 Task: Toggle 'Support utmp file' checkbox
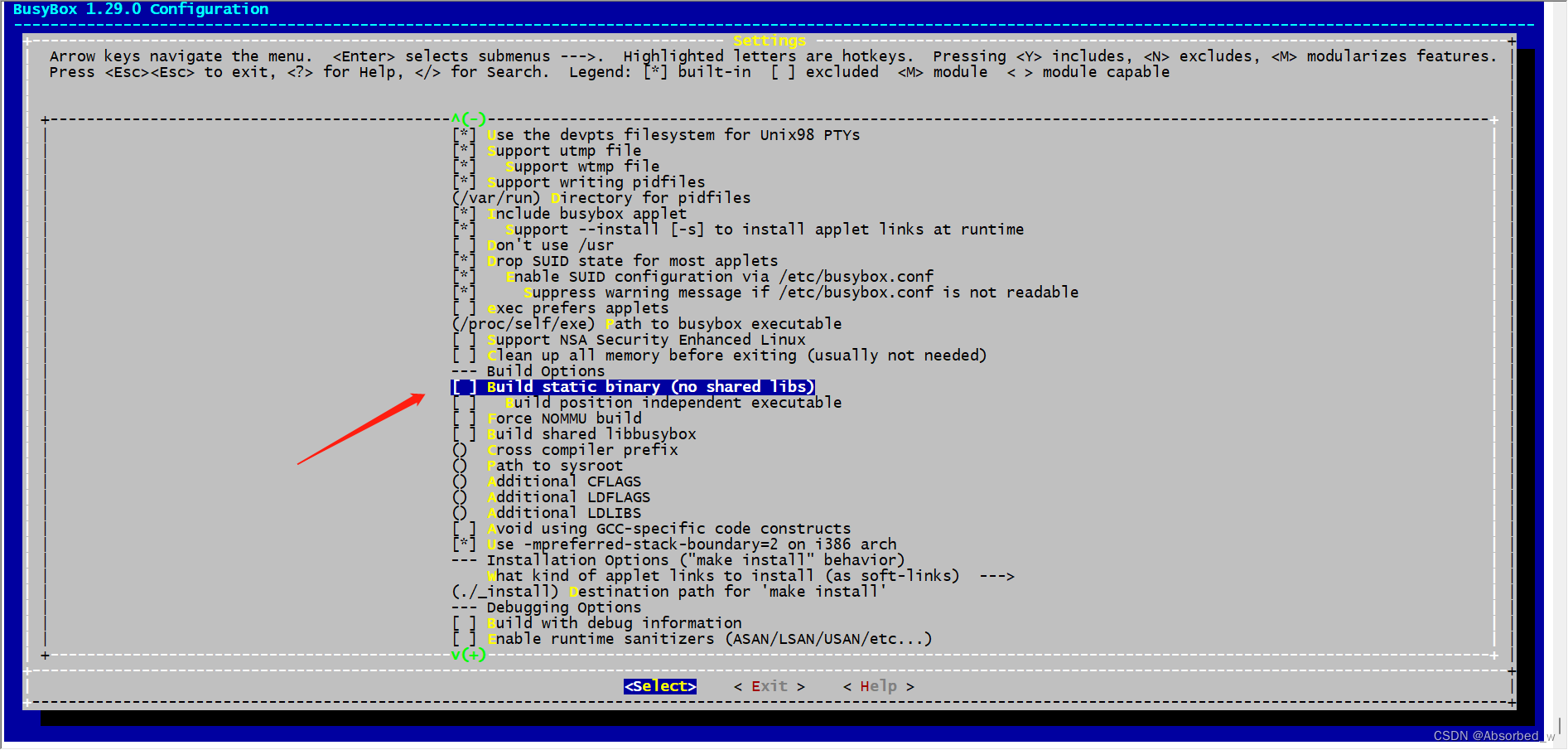(x=464, y=151)
